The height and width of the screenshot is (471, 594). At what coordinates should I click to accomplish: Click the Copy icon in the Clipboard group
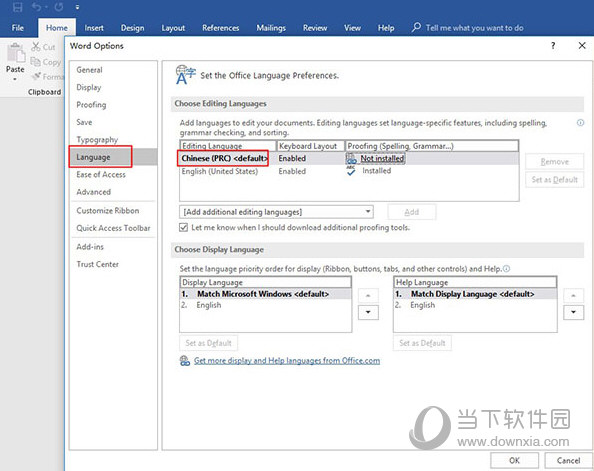tap(35, 61)
